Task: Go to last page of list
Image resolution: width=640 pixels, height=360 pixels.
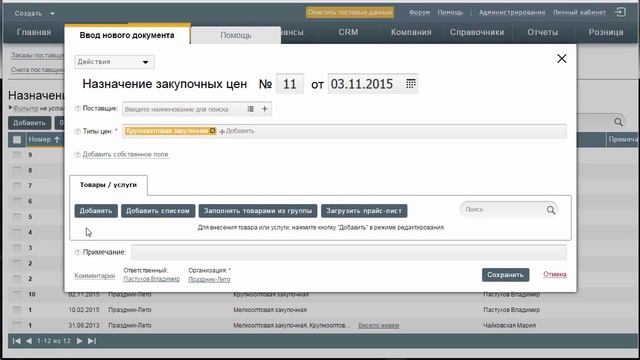Action: pyautogui.click(x=92, y=341)
